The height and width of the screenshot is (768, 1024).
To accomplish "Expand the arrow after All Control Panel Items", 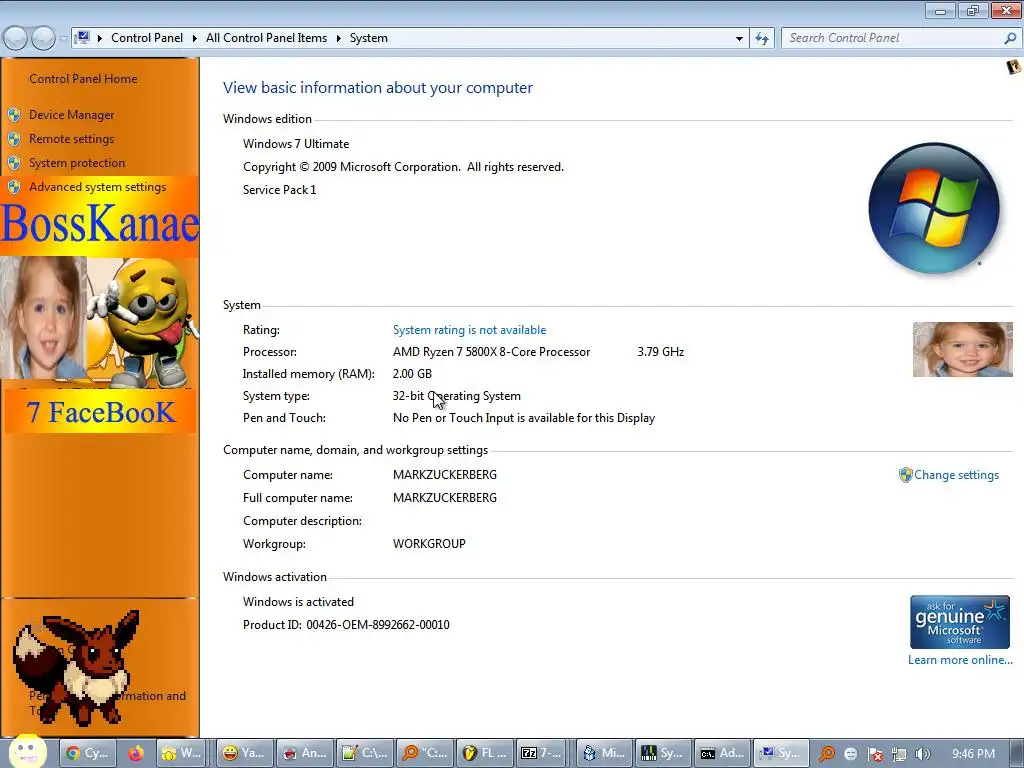I will [x=338, y=39].
